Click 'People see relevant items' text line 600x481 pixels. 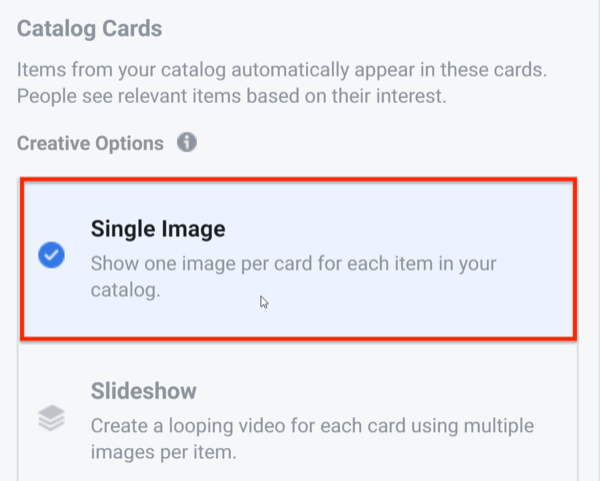(232, 96)
